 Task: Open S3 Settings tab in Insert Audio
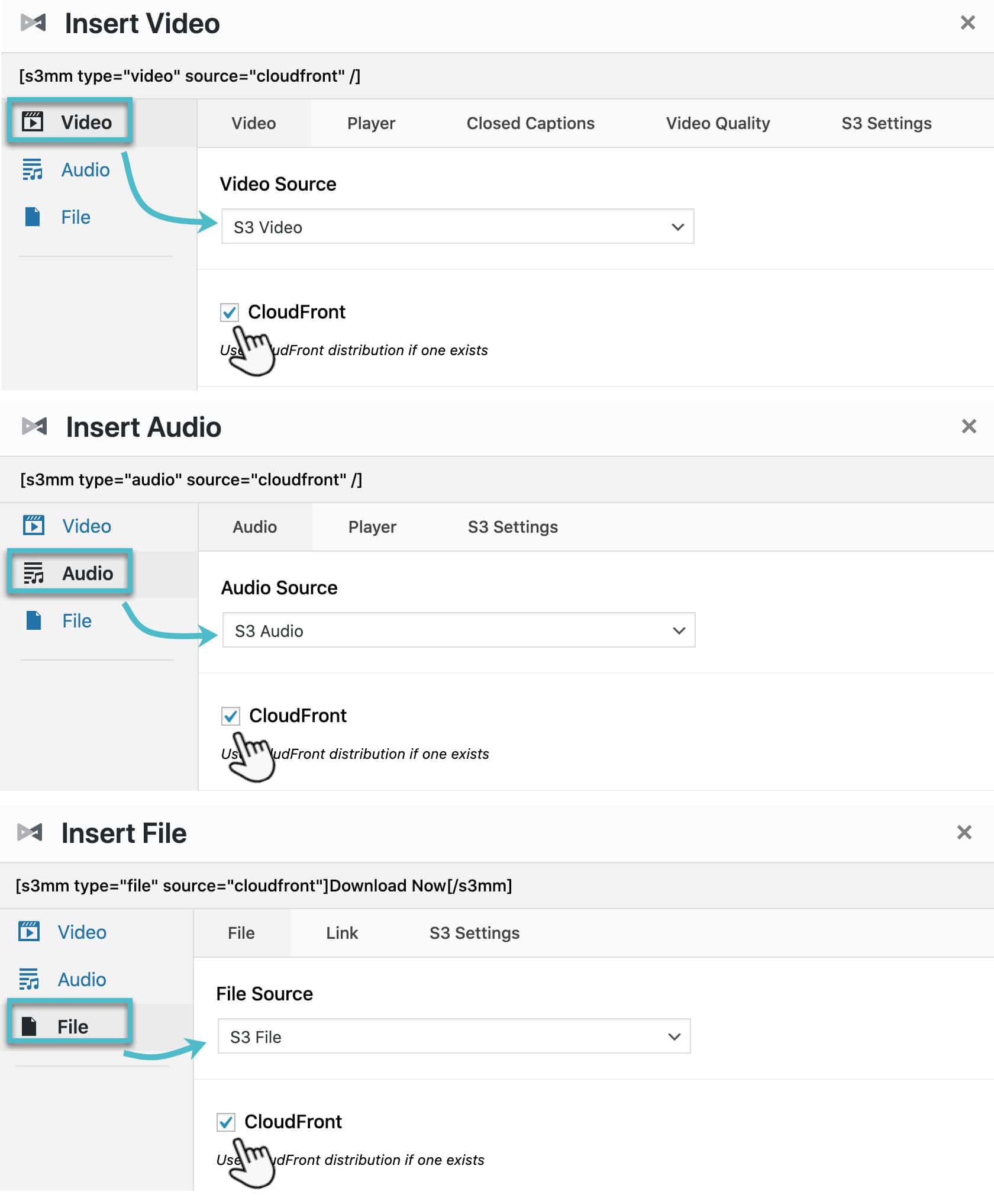(x=512, y=527)
